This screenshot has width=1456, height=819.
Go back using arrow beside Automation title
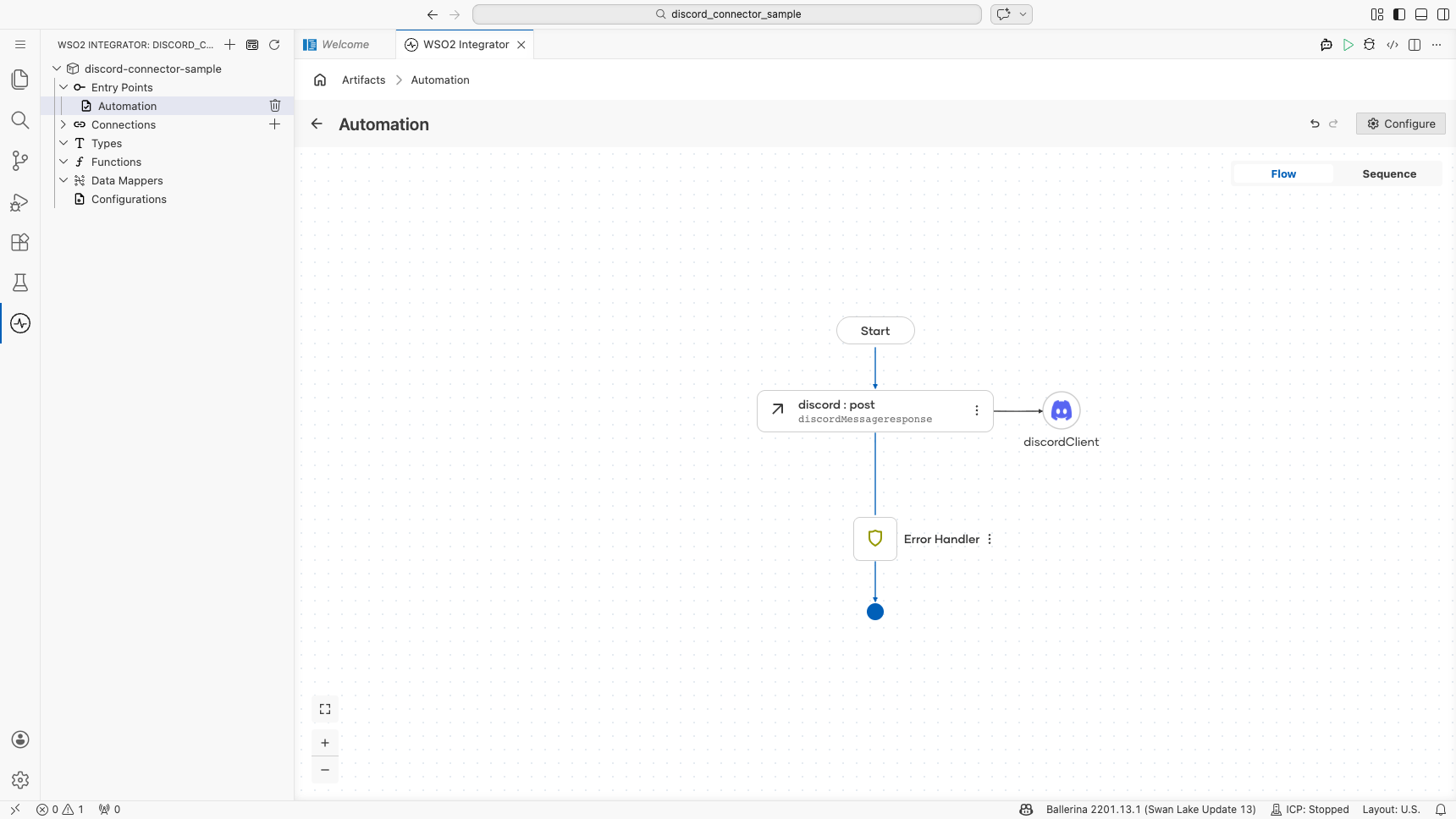click(317, 124)
